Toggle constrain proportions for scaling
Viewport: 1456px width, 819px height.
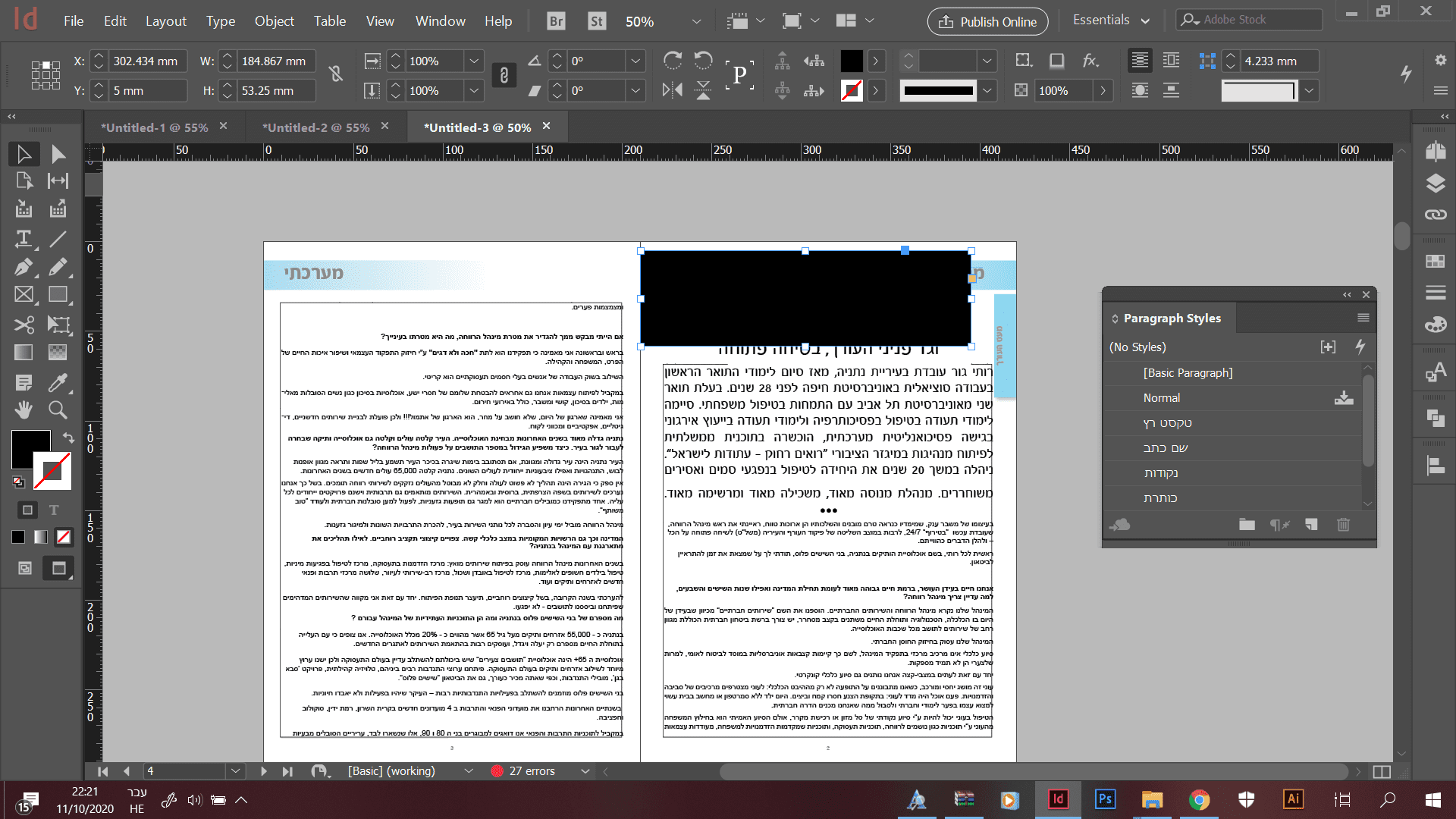(504, 75)
